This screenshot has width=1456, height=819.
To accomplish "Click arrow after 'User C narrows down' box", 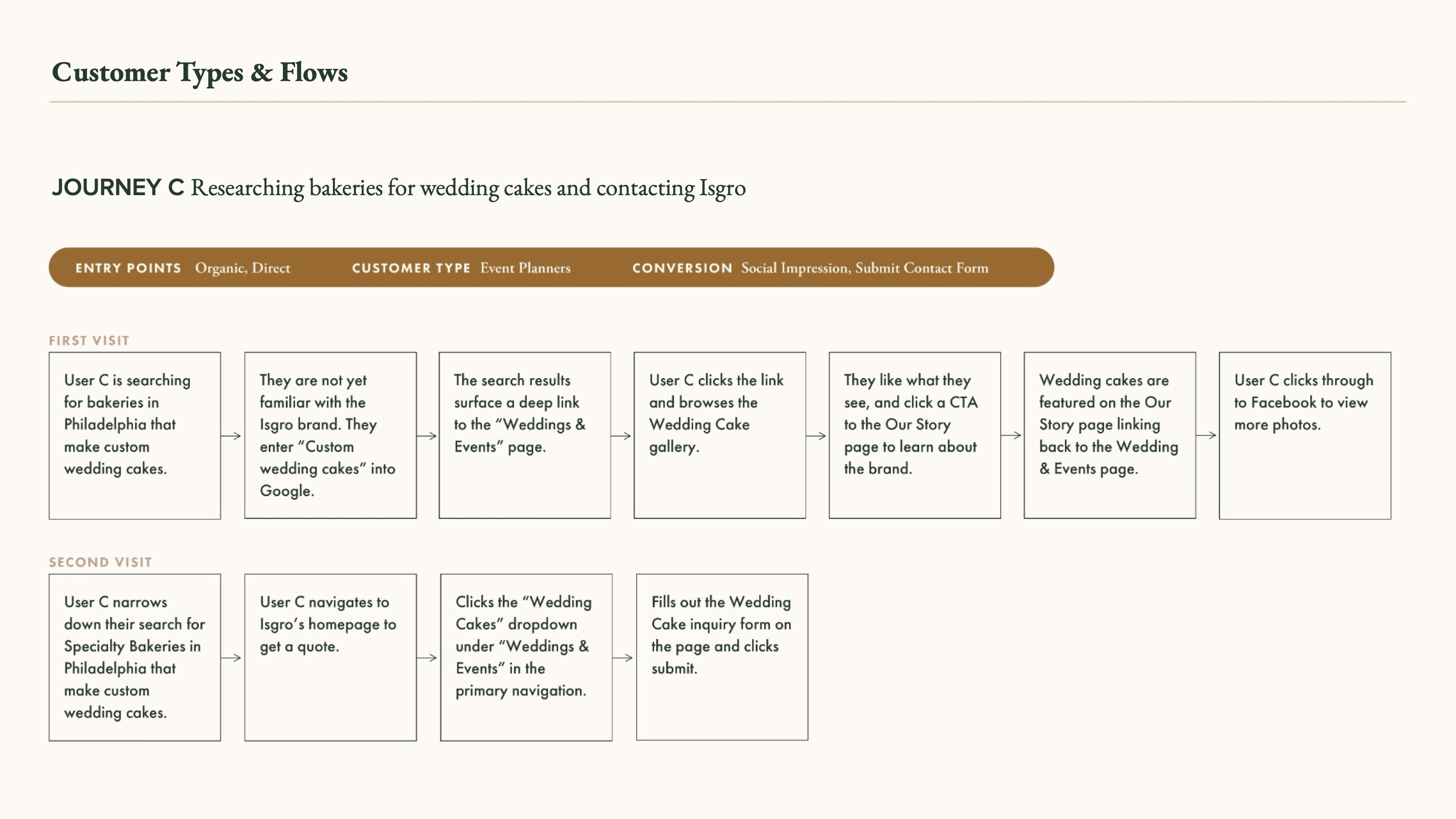I will pos(231,657).
